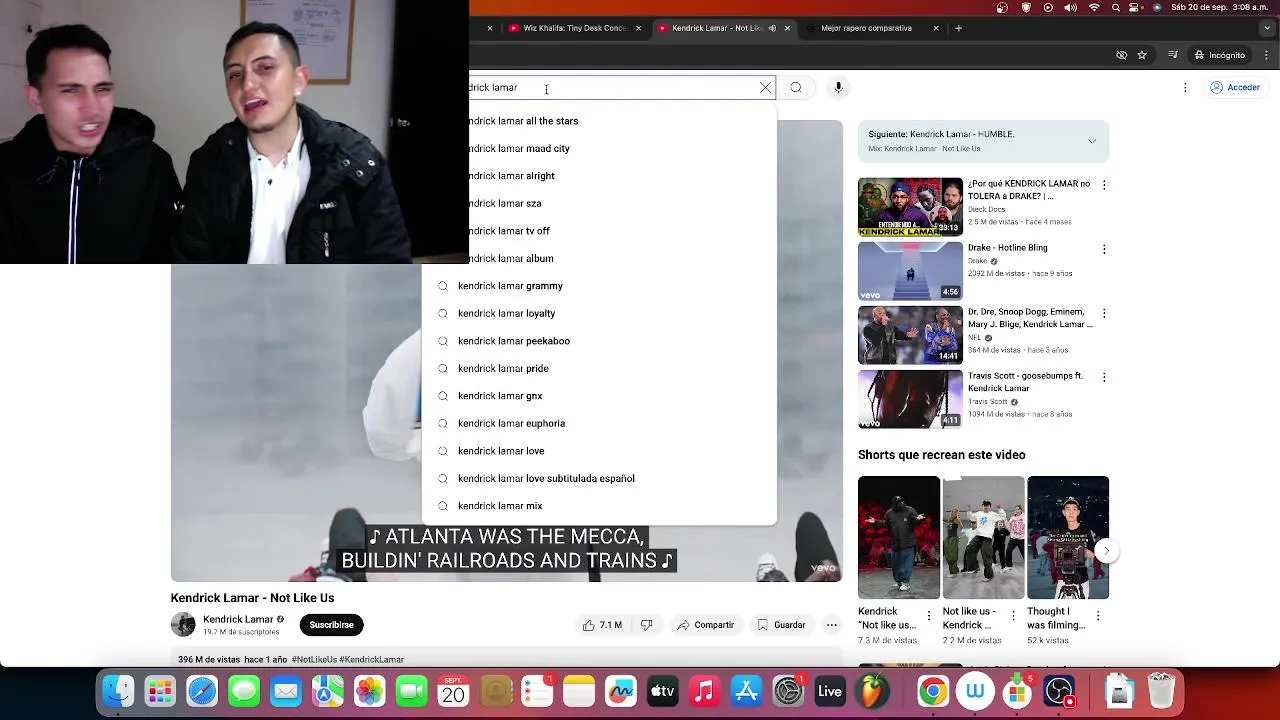The height and width of the screenshot is (720, 1280).
Task: Open the media control icon in Chrome toolbar
Action: point(1173,55)
